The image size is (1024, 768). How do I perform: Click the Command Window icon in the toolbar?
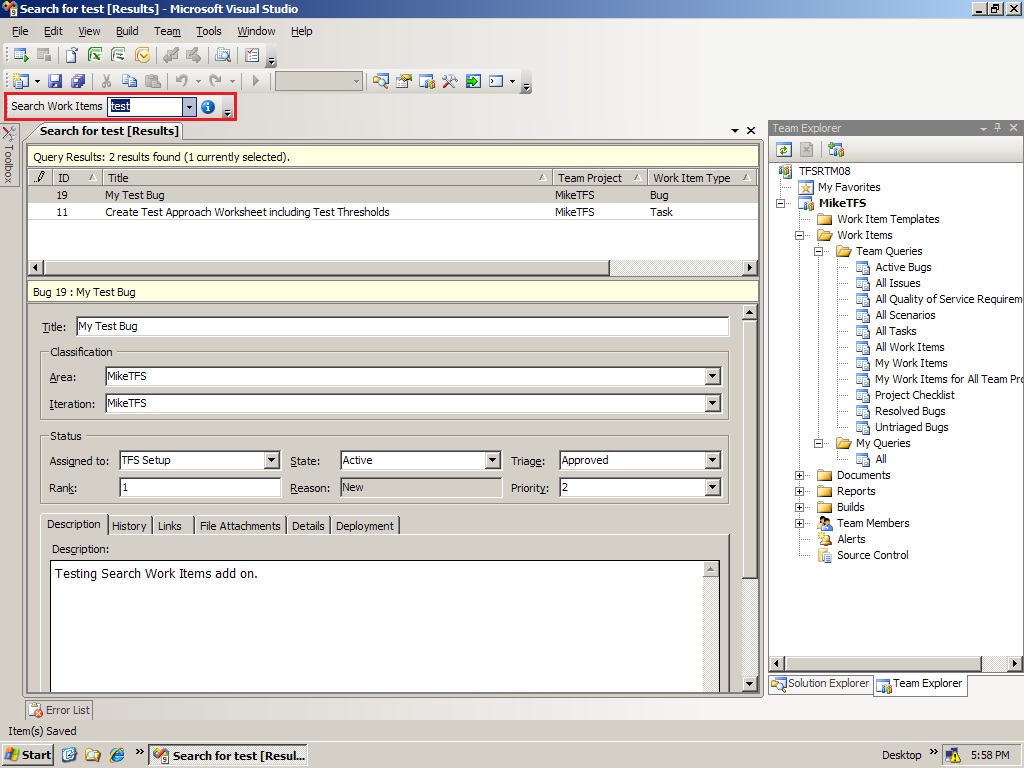(x=496, y=81)
